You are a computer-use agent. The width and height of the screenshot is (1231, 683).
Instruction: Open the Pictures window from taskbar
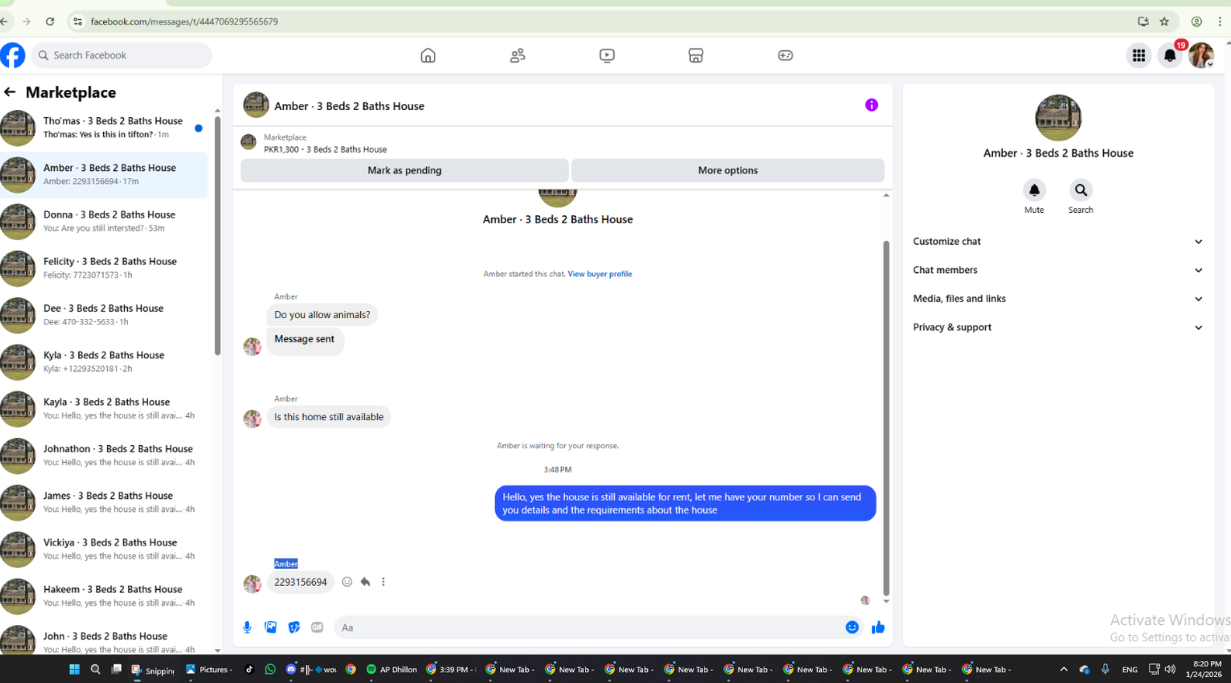click(207, 669)
